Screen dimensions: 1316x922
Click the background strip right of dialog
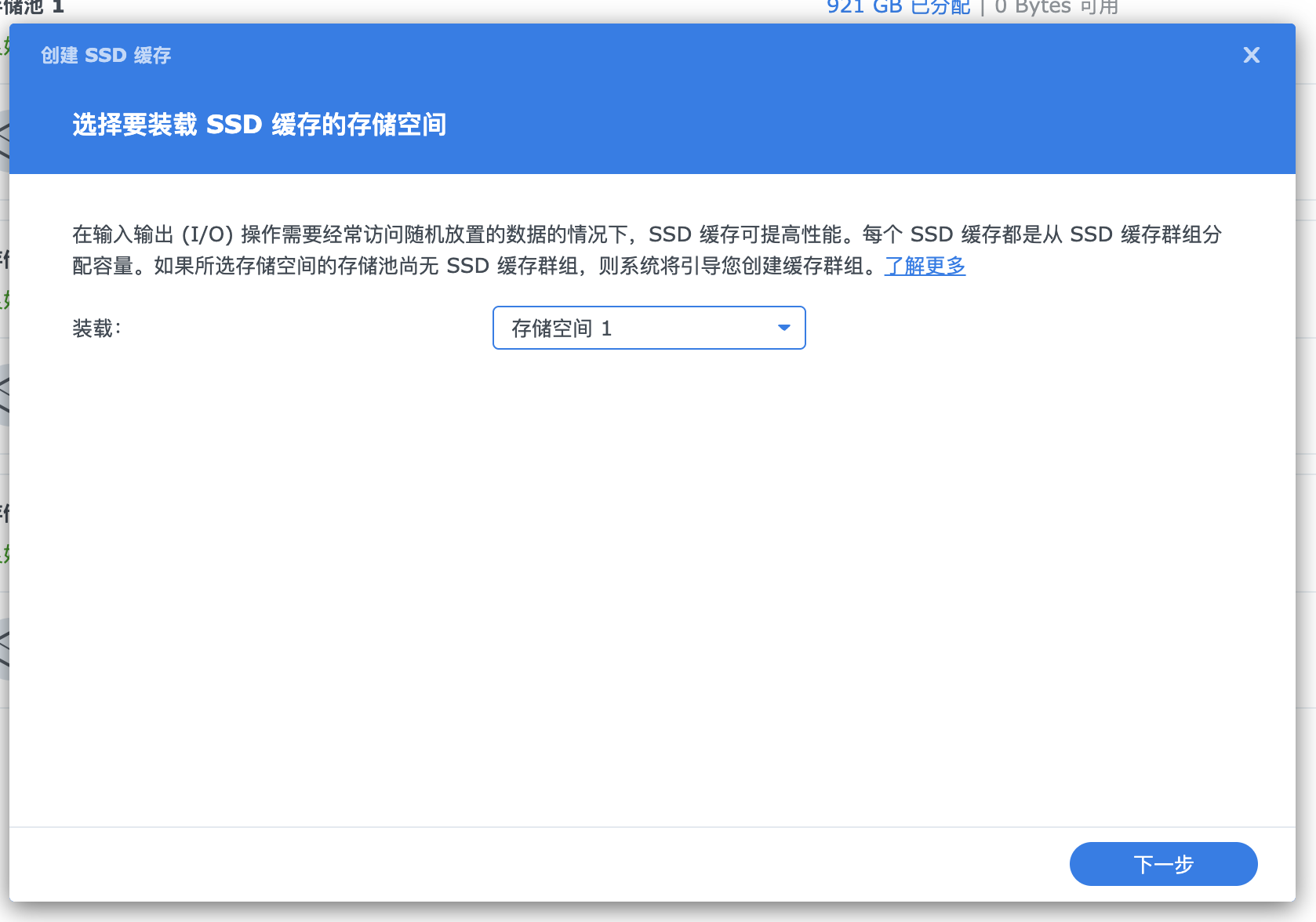click(x=1306, y=470)
